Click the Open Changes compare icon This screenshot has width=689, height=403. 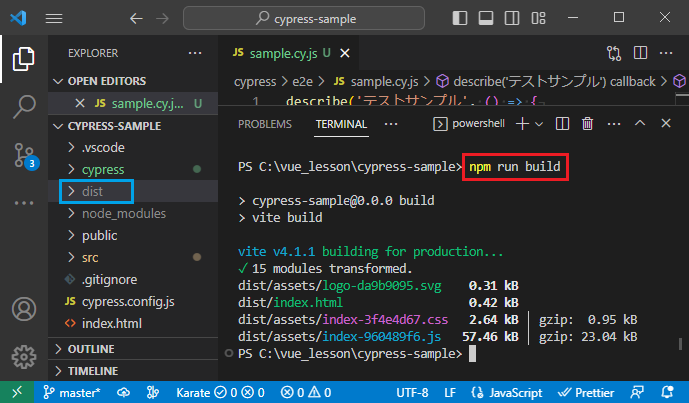pos(614,53)
